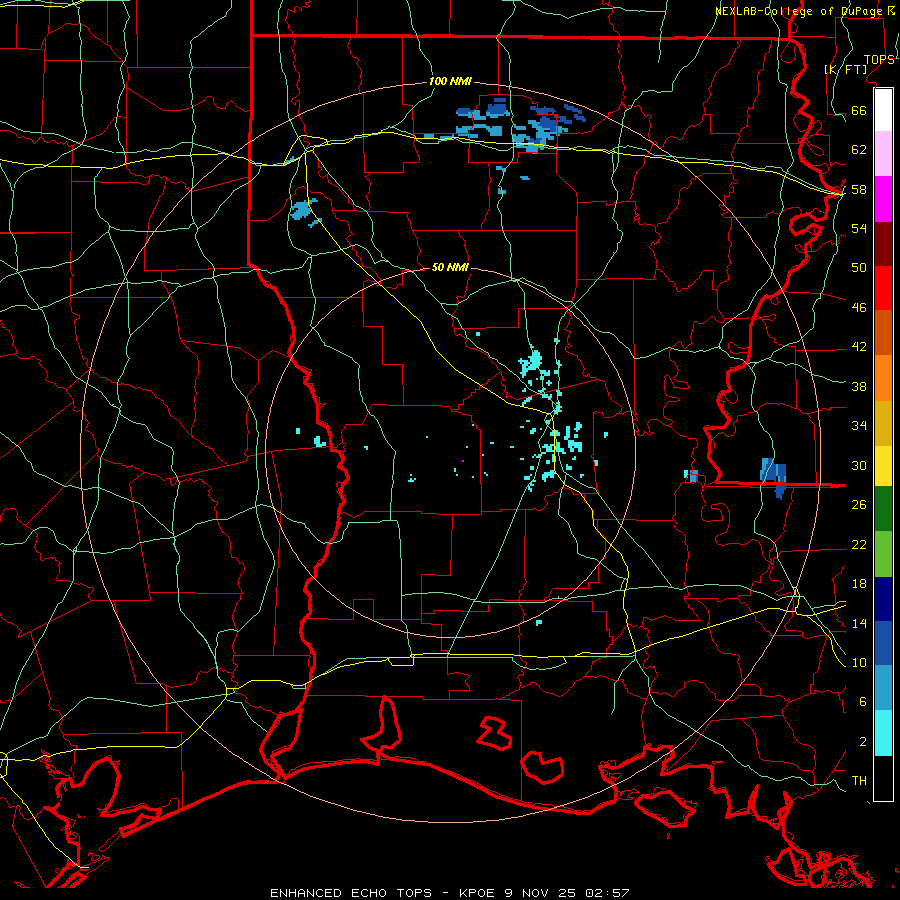Click the 'NEXLAB-College of DuPage' credit text
Image resolution: width=900 pixels, height=900 pixels.
pos(801,11)
